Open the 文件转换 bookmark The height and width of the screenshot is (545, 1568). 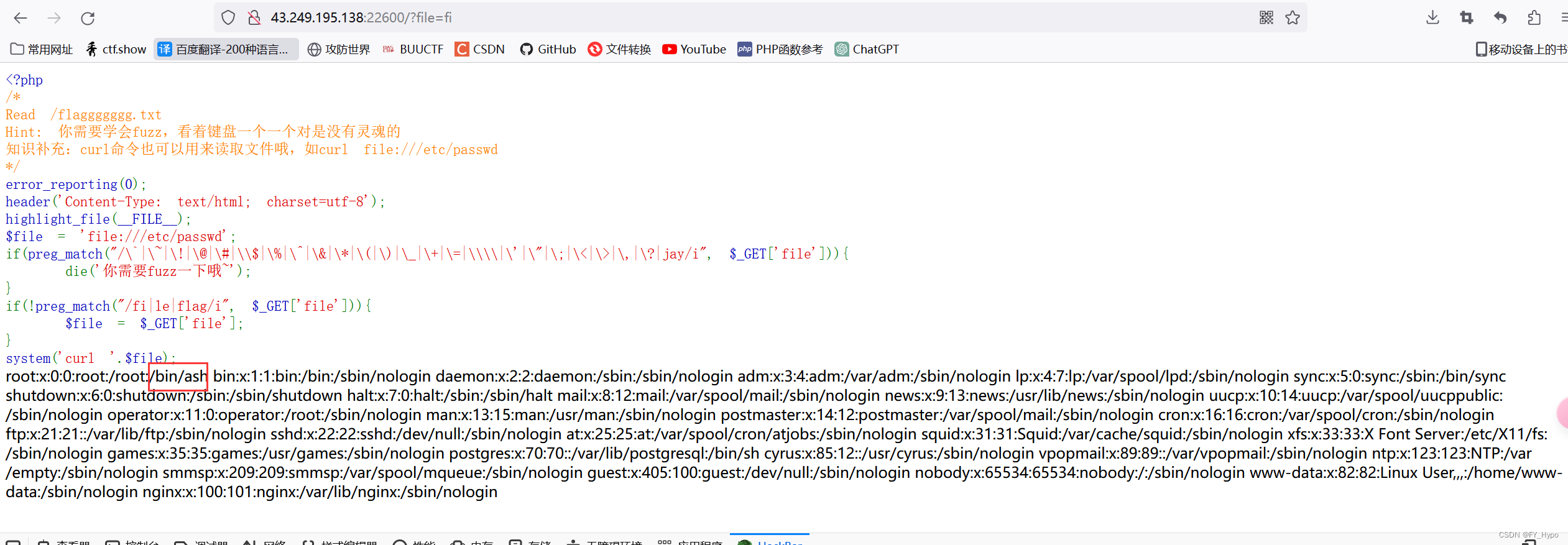(620, 49)
